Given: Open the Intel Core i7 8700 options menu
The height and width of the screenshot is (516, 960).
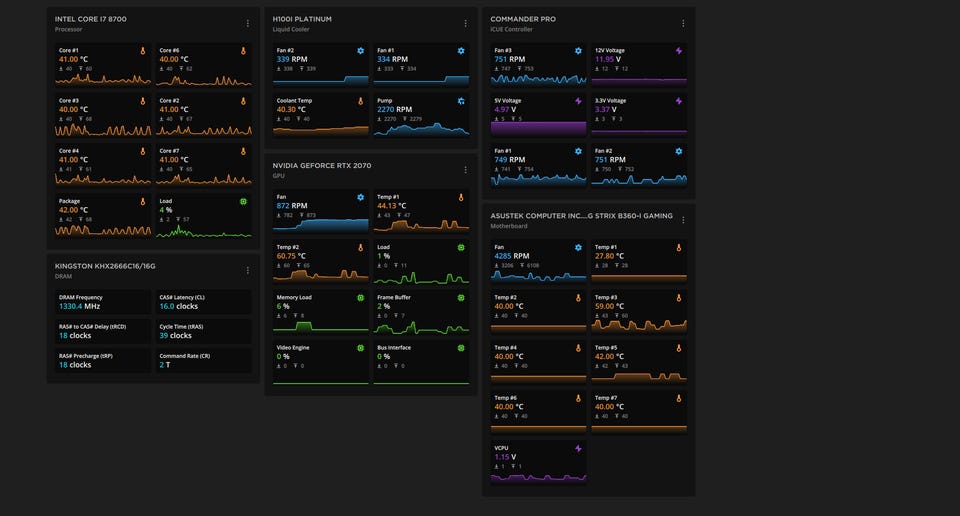Looking at the screenshot, I should (247, 24).
